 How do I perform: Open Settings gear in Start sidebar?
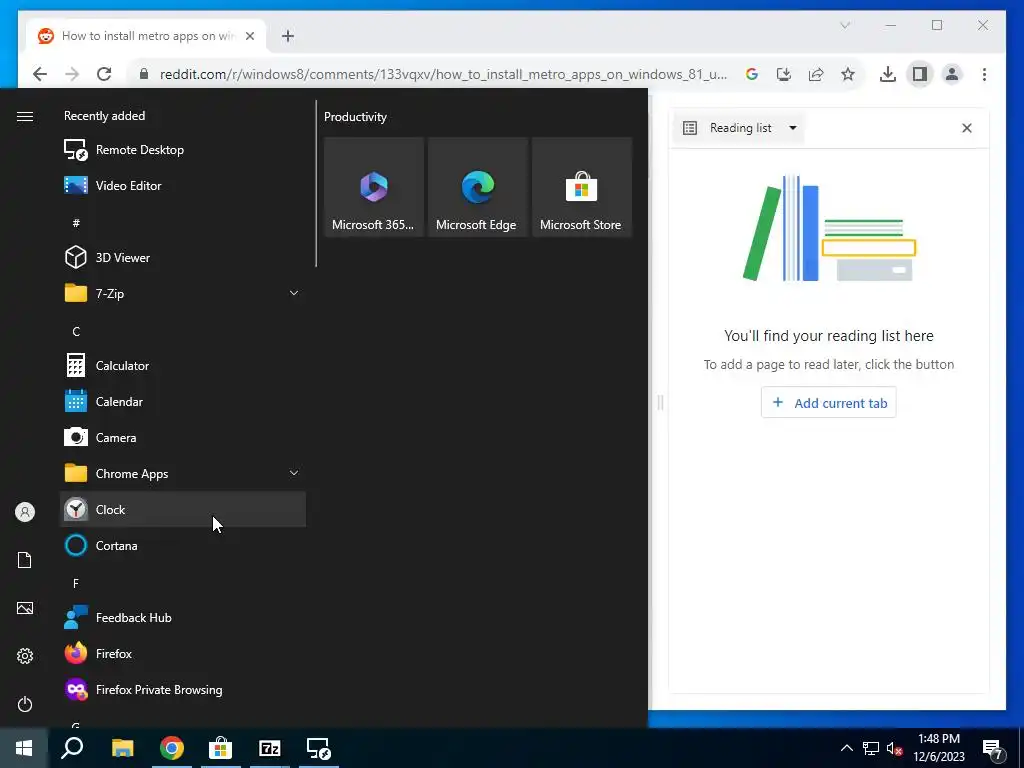[x=25, y=656]
